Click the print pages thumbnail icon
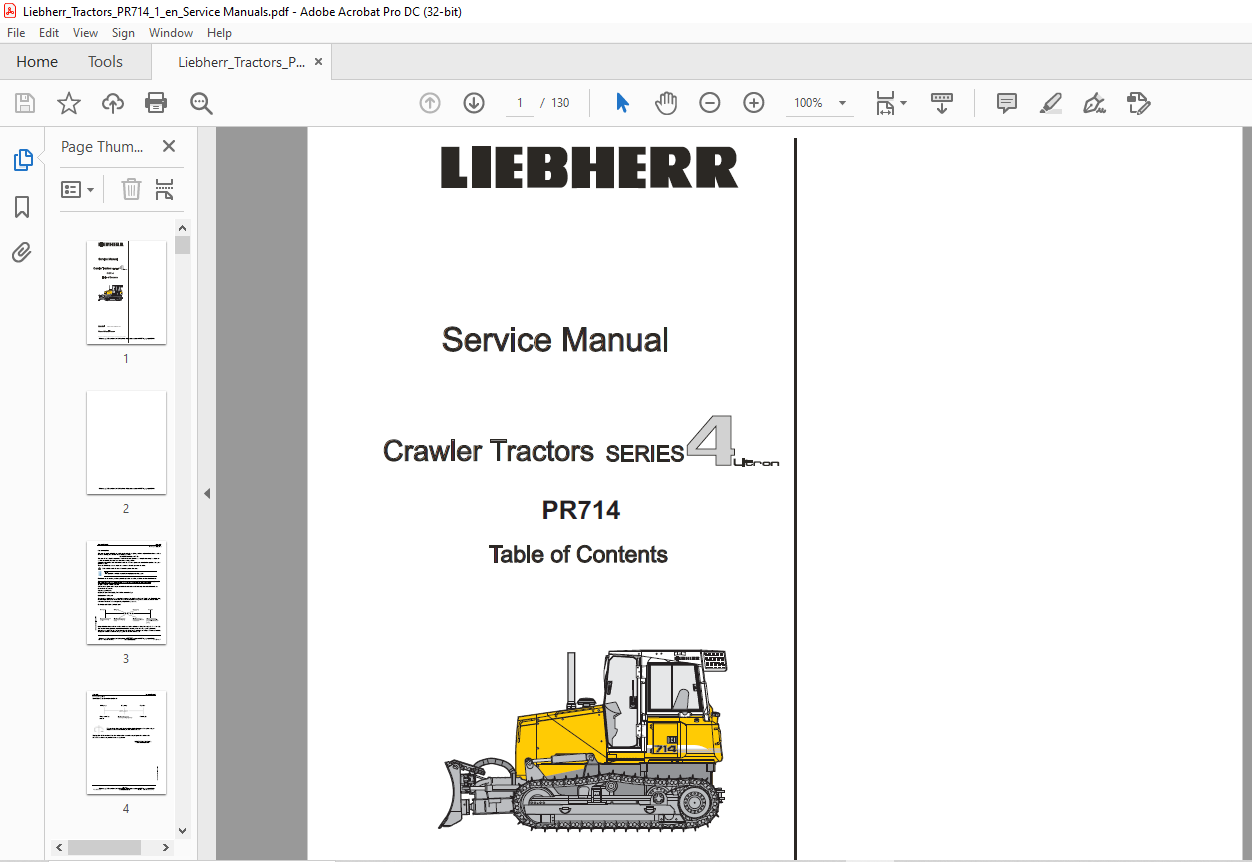 [x=165, y=189]
